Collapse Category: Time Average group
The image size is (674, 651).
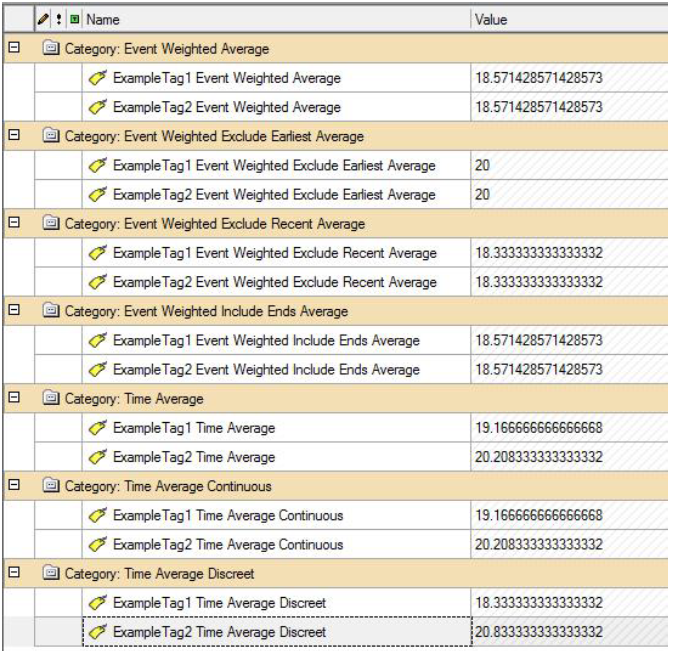[x=14, y=397]
